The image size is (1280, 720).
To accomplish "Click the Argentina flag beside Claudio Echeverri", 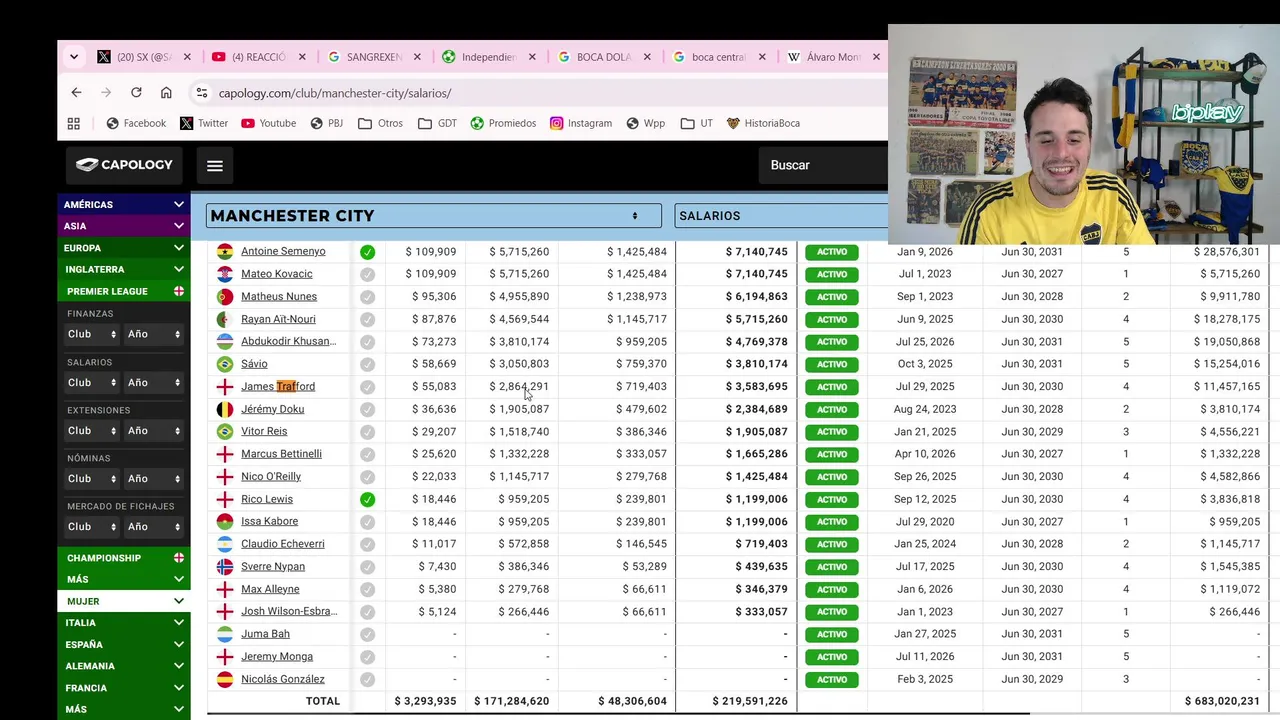I will [x=225, y=544].
